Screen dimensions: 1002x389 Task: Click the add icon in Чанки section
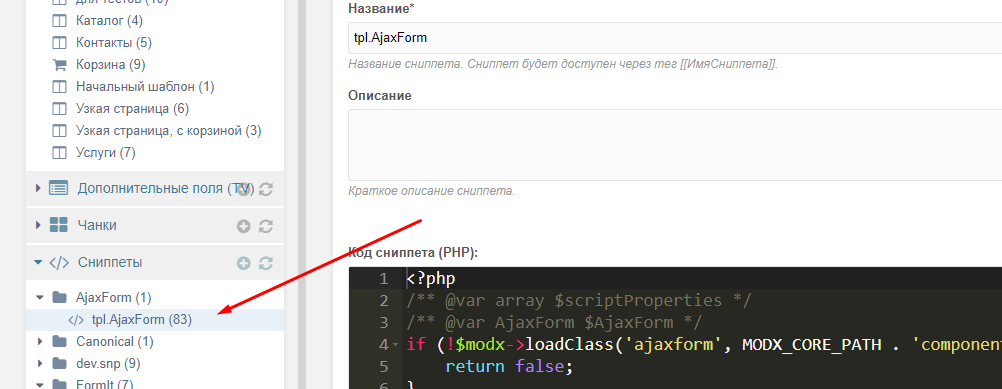[243, 226]
